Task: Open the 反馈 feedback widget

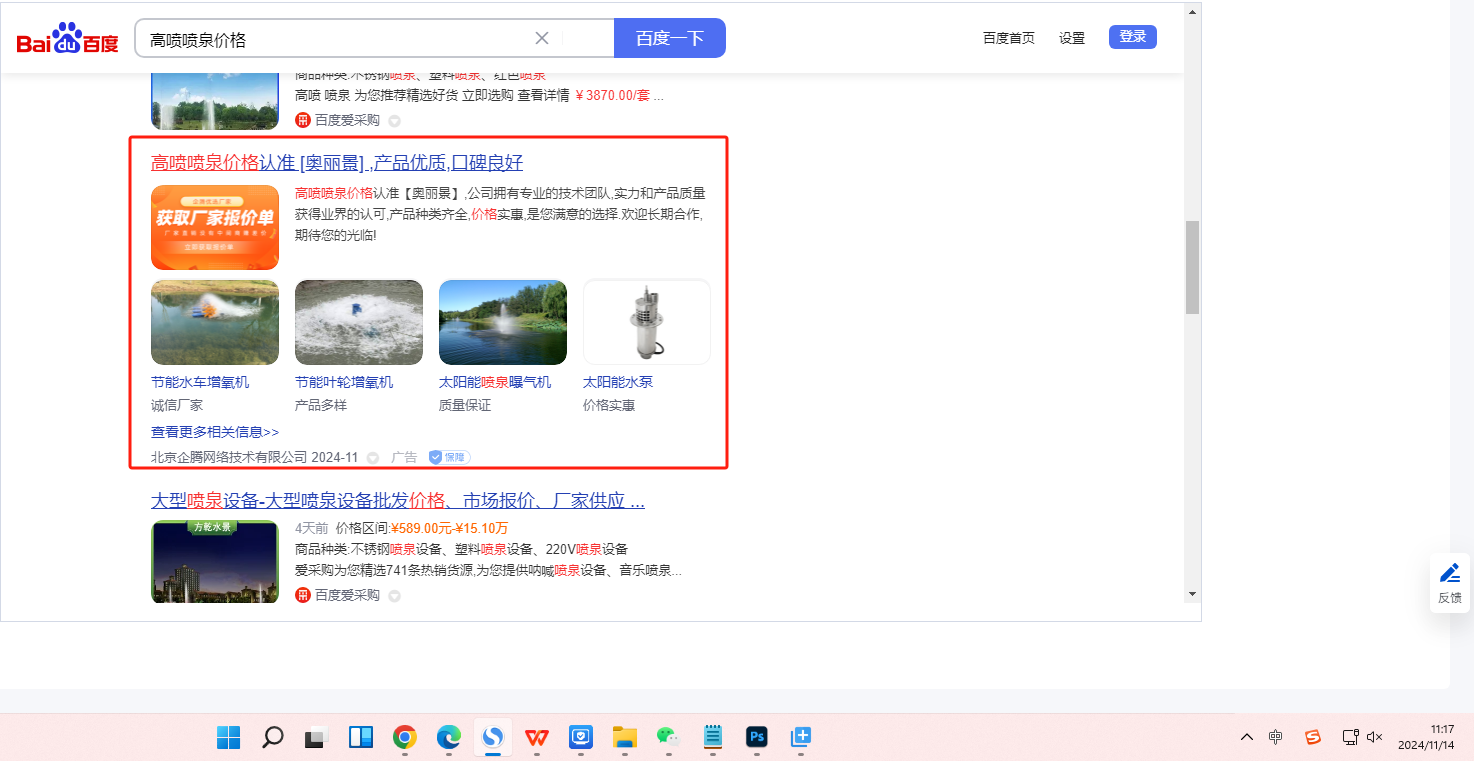Action: [x=1450, y=583]
